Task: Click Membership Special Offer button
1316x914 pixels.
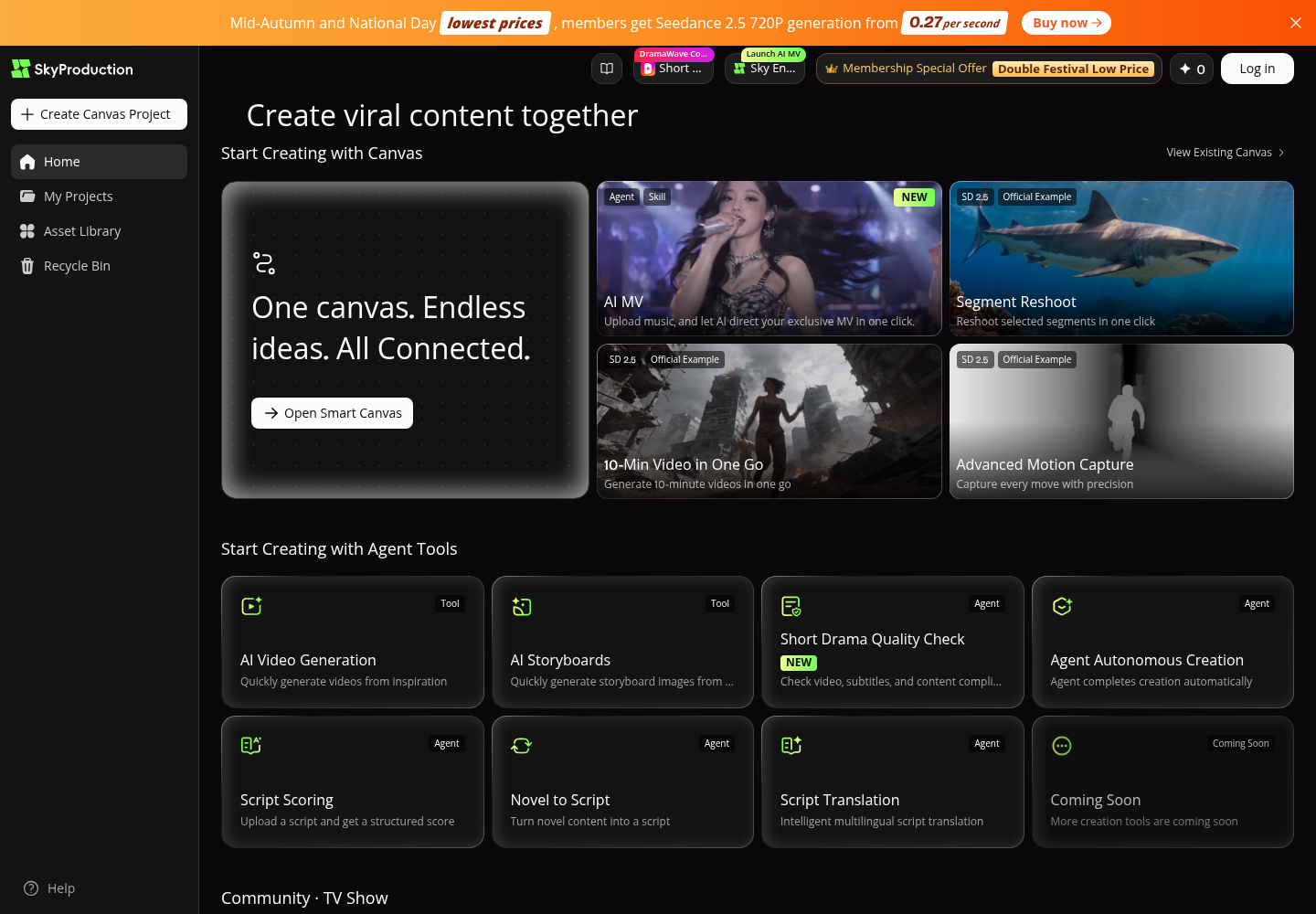Action: click(x=989, y=69)
